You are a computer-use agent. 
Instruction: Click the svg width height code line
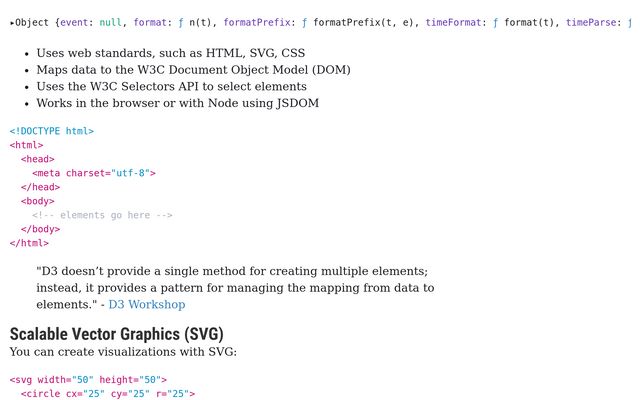pyautogui.click(x=88, y=380)
